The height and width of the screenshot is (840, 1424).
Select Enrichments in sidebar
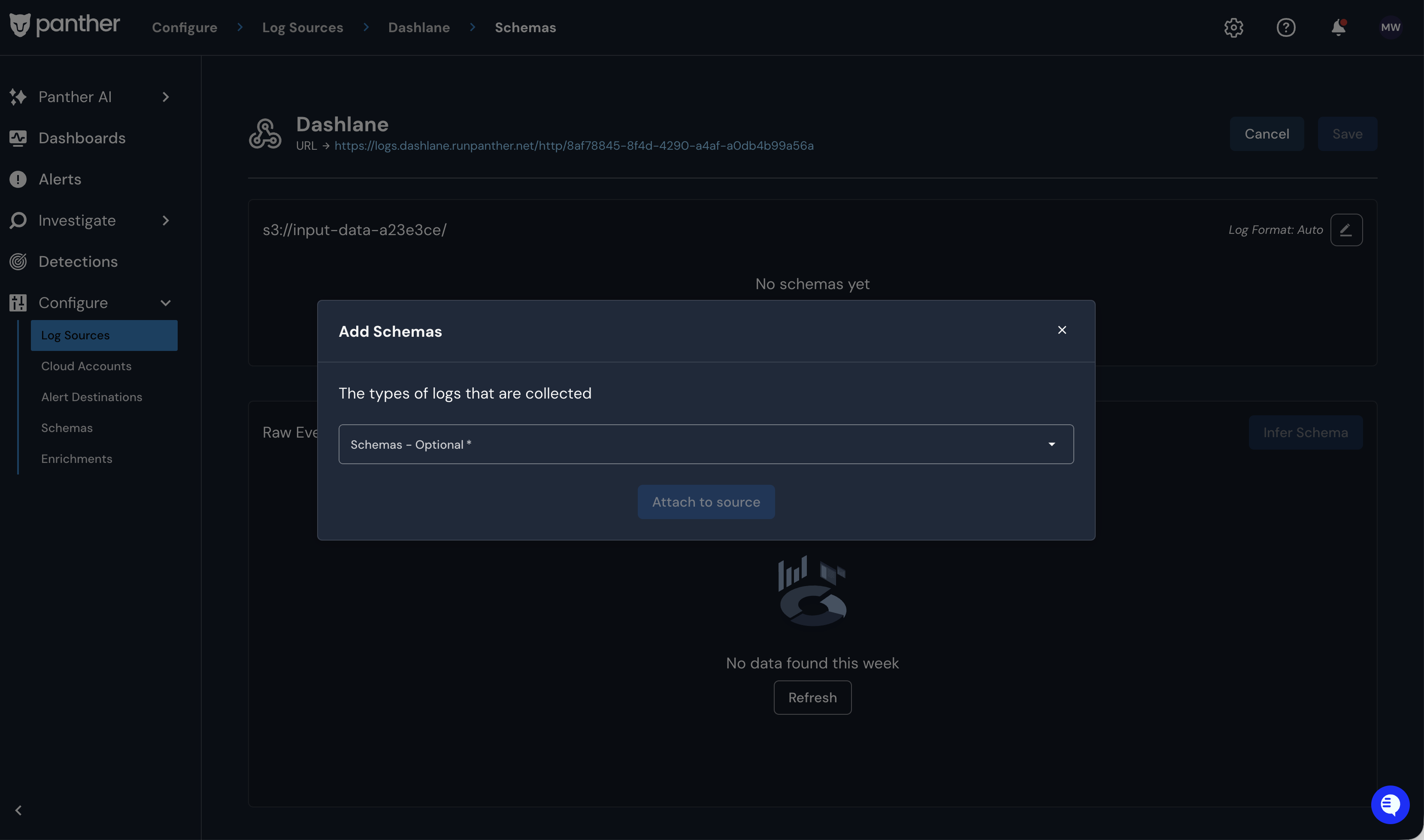[x=76, y=459]
